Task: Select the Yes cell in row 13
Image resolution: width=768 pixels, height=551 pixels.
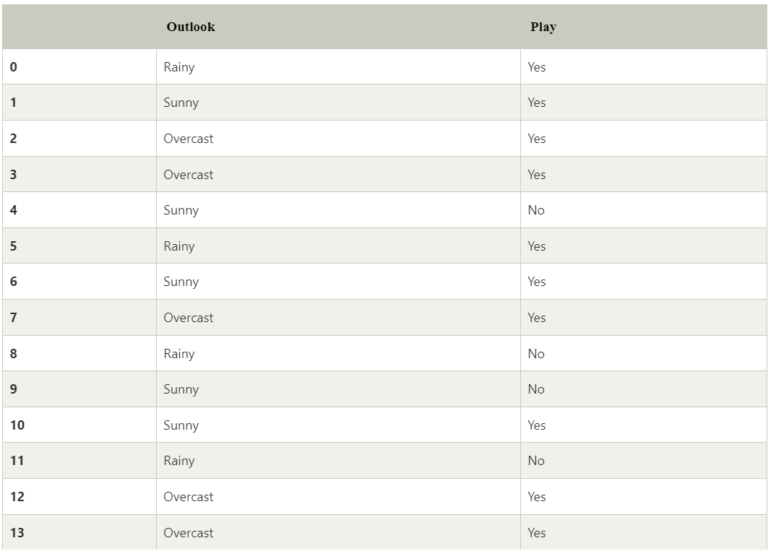Action: click(537, 533)
